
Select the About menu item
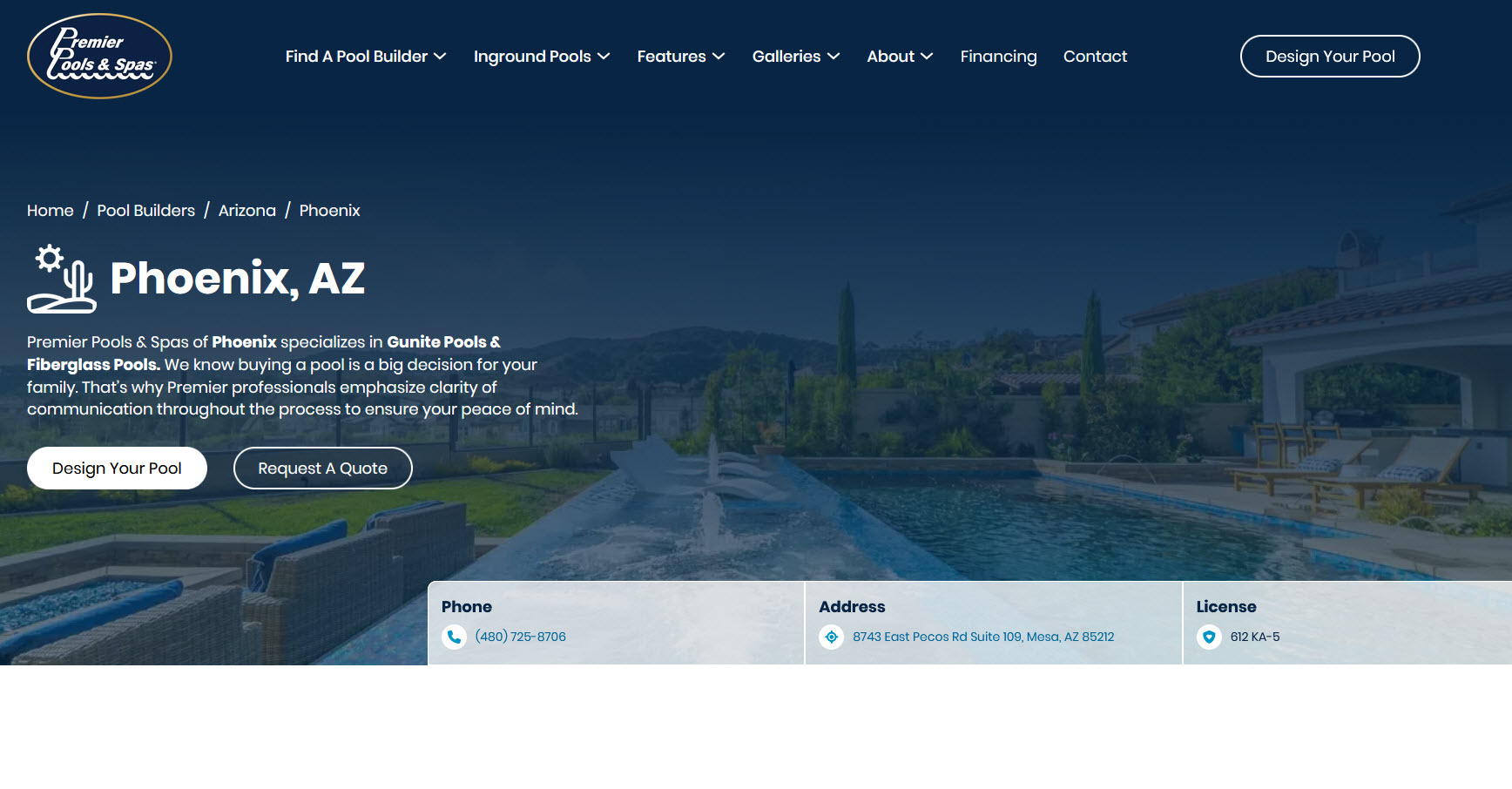890,57
